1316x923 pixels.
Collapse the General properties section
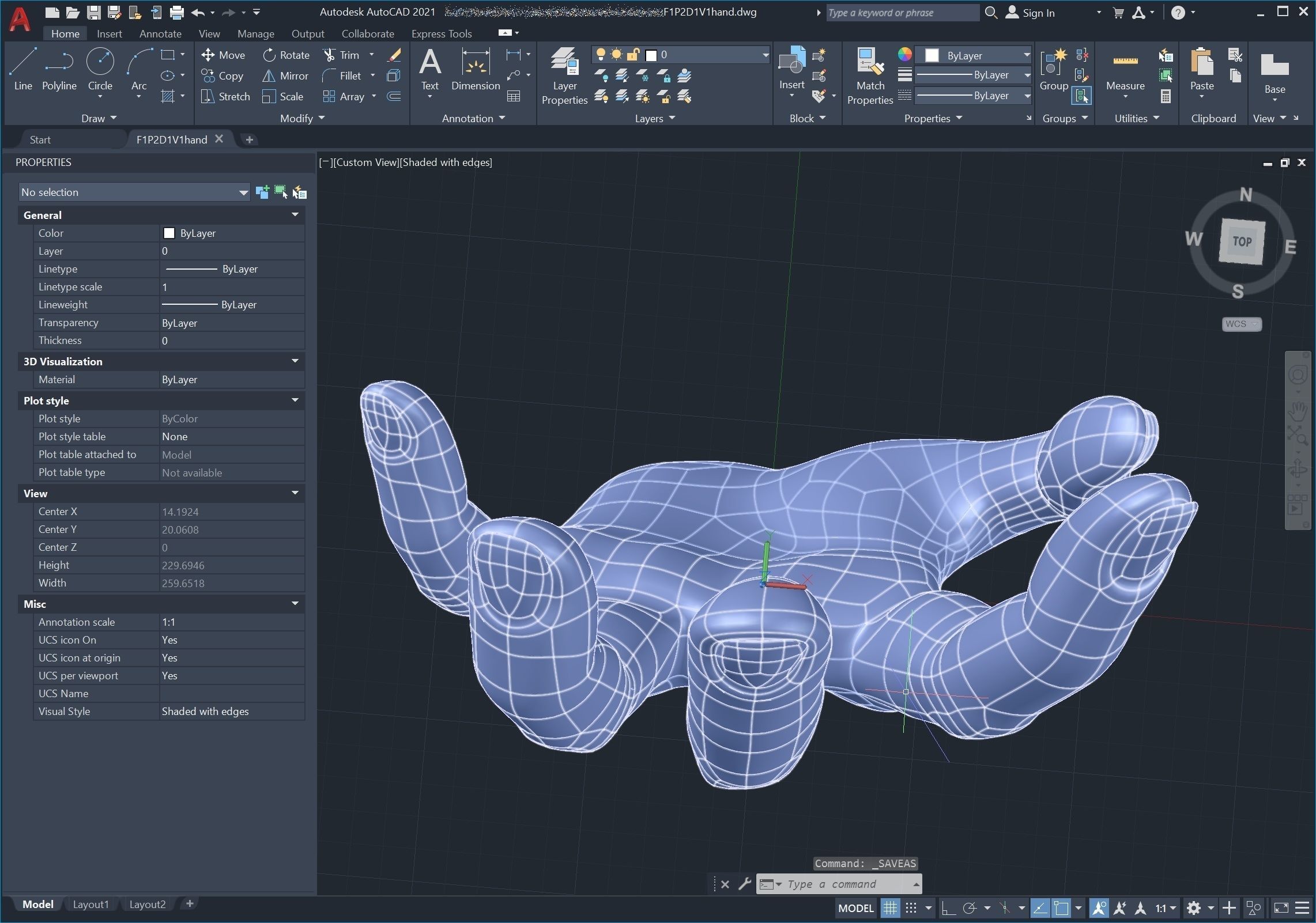pyautogui.click(x=295, y=215)
